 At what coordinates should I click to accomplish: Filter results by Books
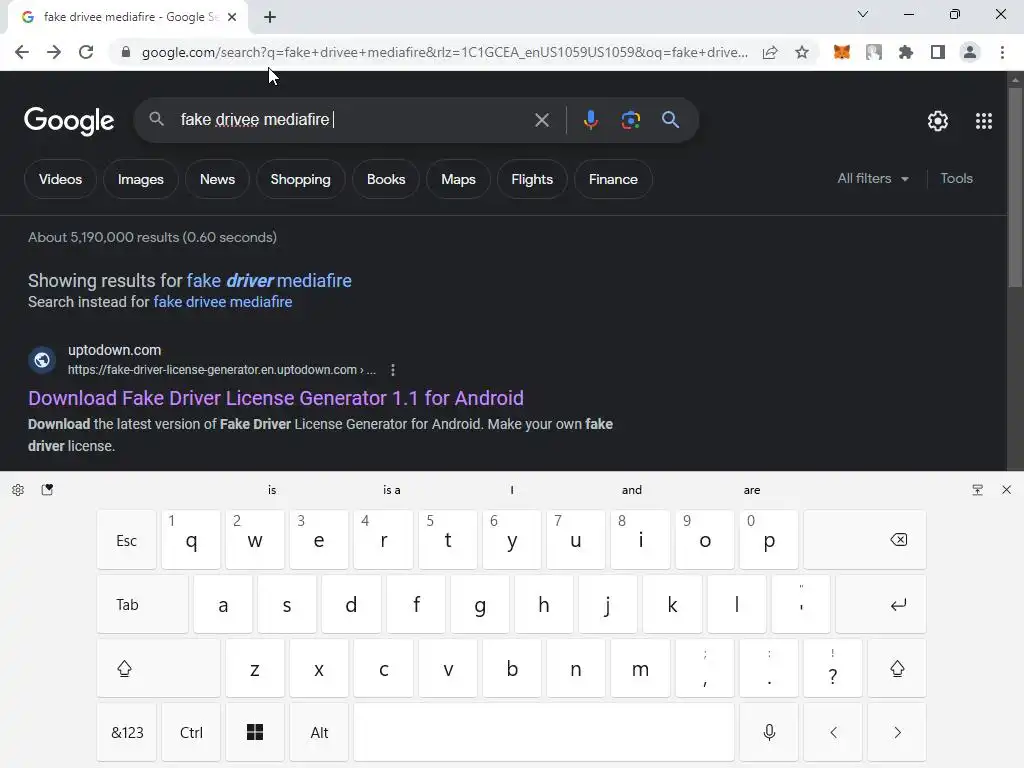386,179
